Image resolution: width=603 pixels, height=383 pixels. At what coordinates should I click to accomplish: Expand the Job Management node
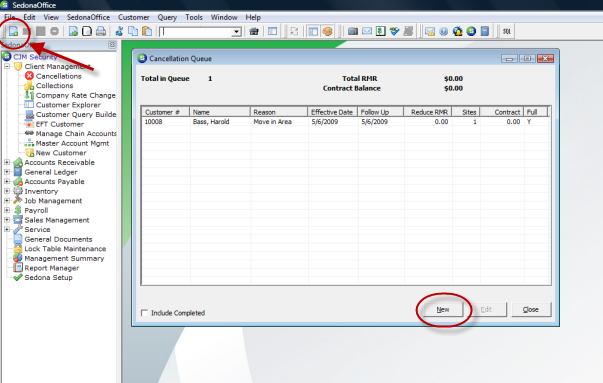pyautogui.click(x=7, y=201)
